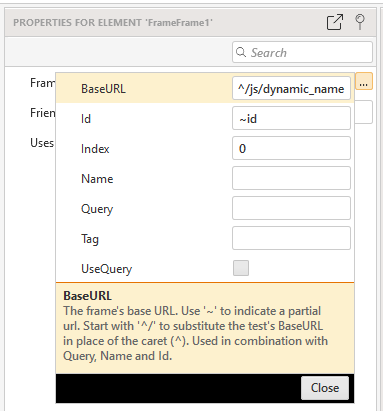383x411 pixels.
Task: Click the empty Name input field
Action: tap(291, 178)
